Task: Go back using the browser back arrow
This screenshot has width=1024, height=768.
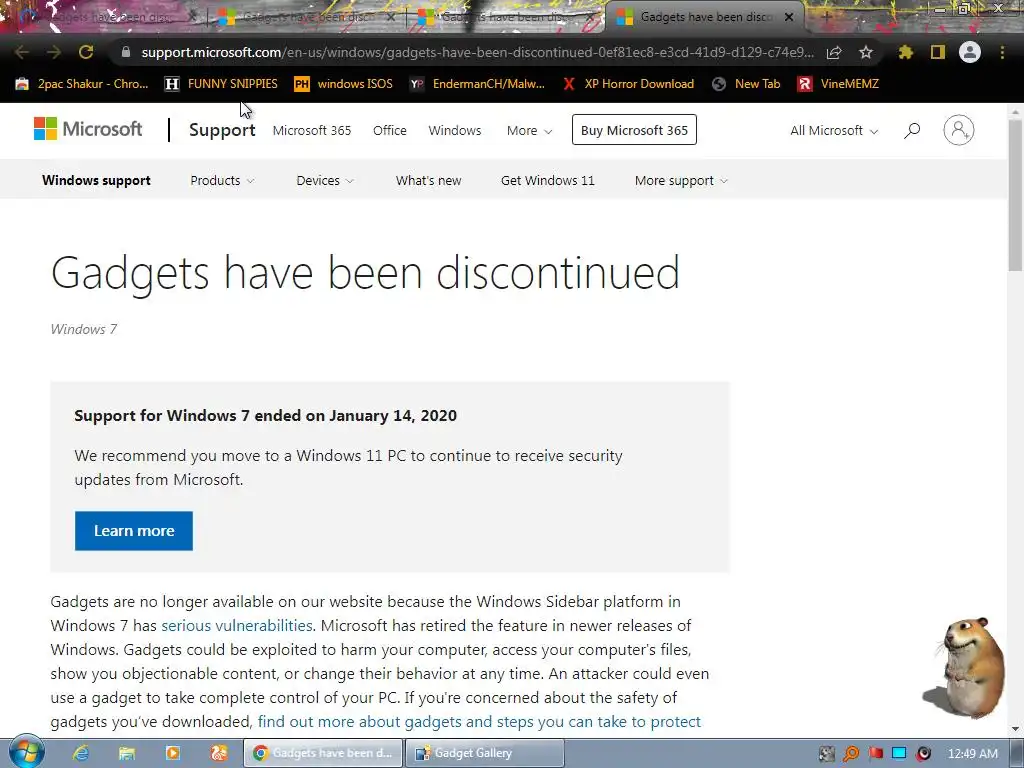Action: click(22, 52)
